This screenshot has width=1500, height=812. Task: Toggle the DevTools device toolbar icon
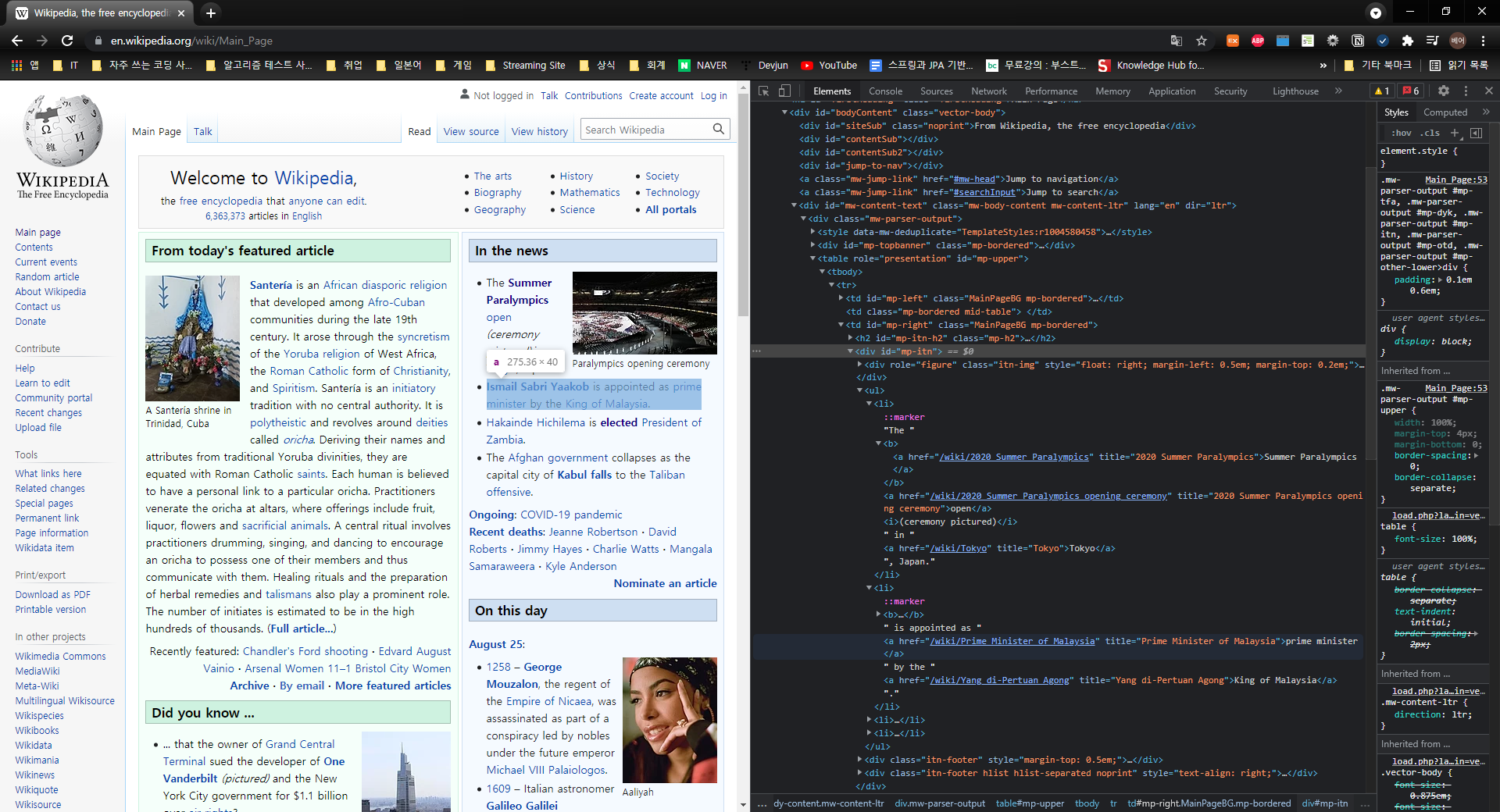coord(784,91)
